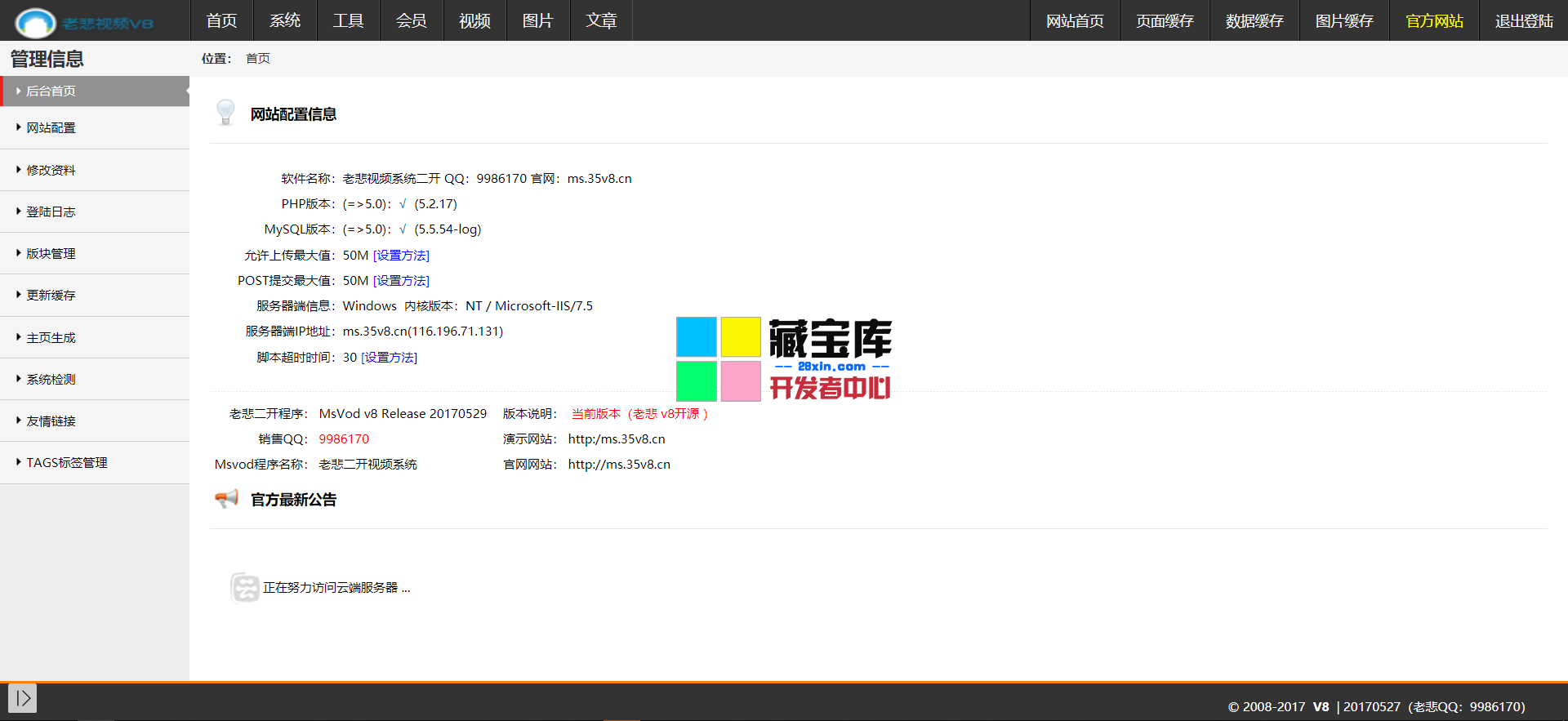Click 老悲二开视频系统 program name
The width and height of the screenshot is (1568, 721).
pyautogui.click(x=367, y=464)
